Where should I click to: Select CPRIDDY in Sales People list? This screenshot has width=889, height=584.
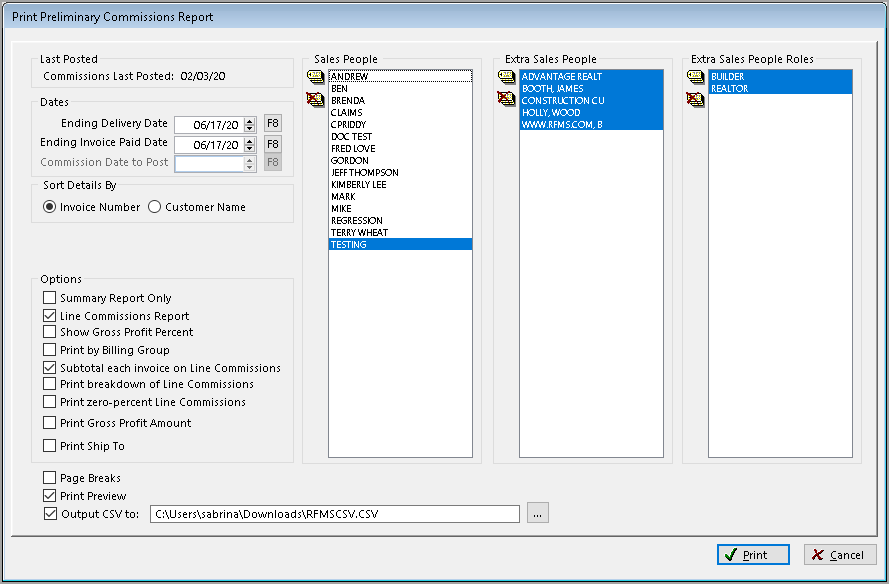400,124
